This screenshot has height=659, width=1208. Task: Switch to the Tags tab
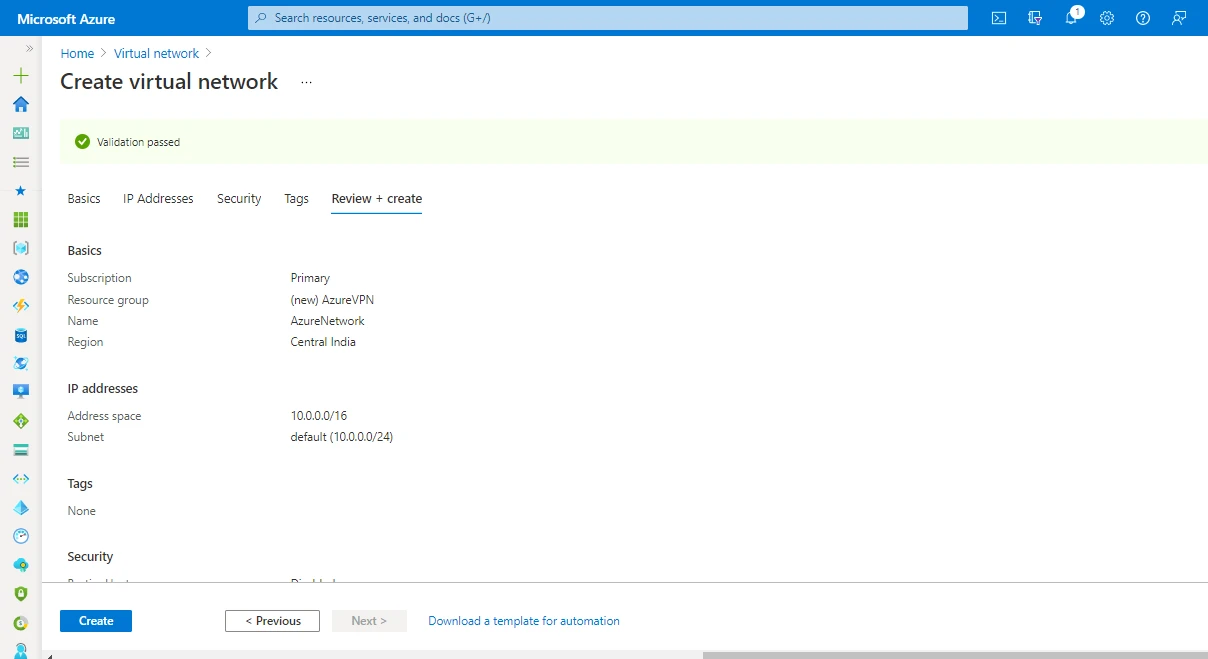tap(296, 198)
